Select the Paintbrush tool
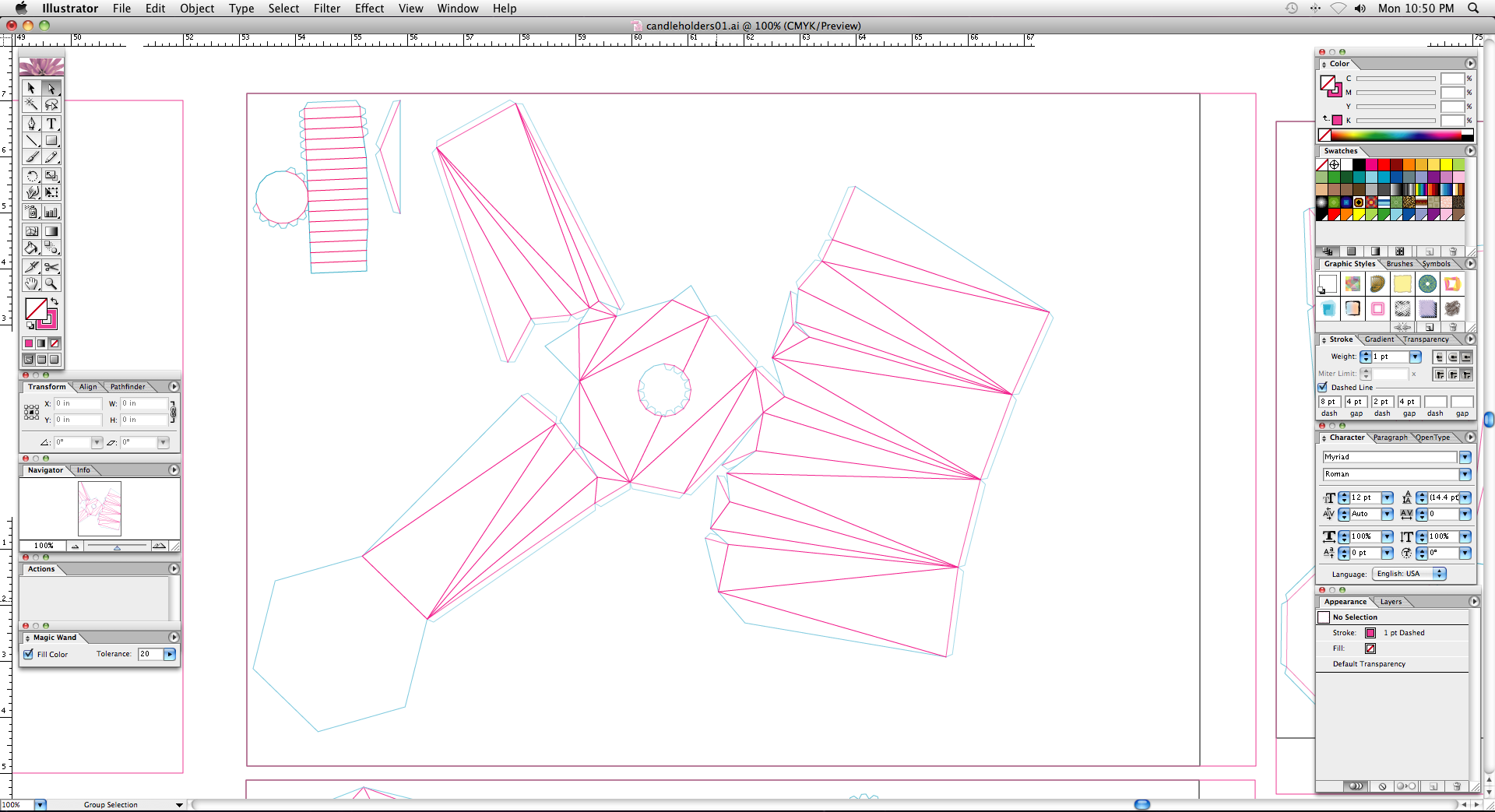Viewport: 1495px width, 812px height. click(31, 157)
